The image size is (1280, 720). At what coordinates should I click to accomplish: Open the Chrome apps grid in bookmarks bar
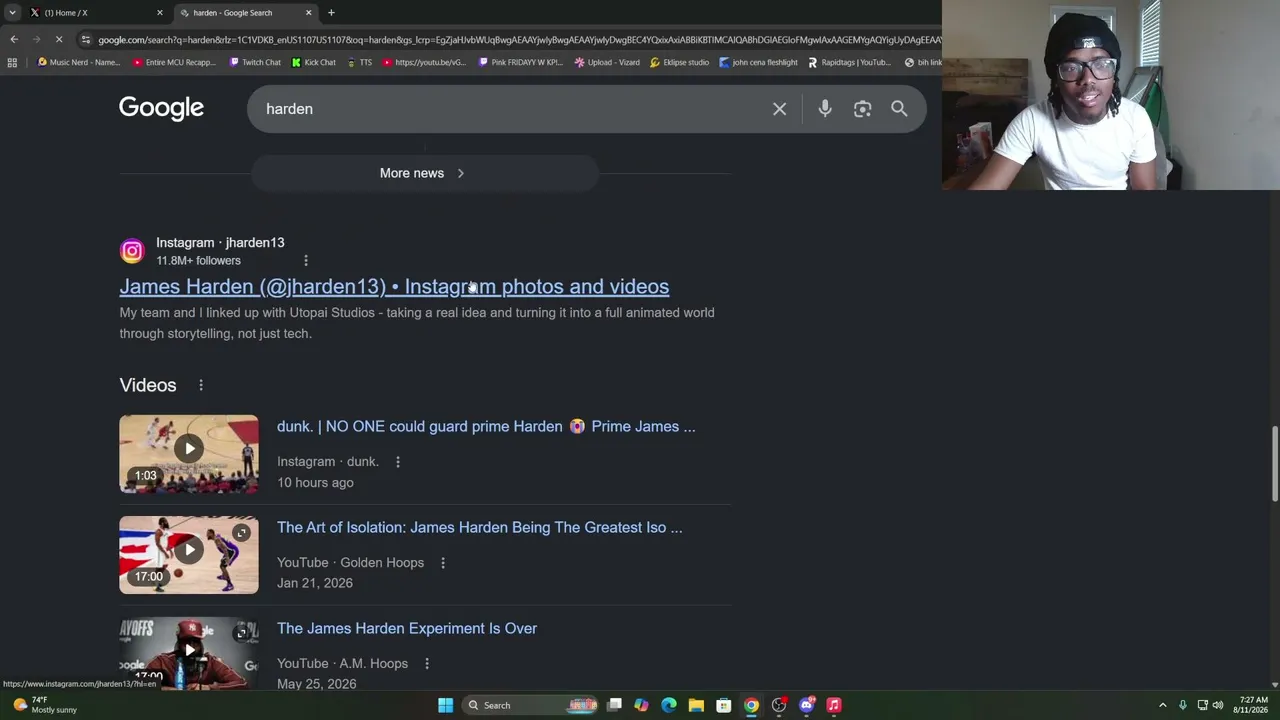click(12, 62)
